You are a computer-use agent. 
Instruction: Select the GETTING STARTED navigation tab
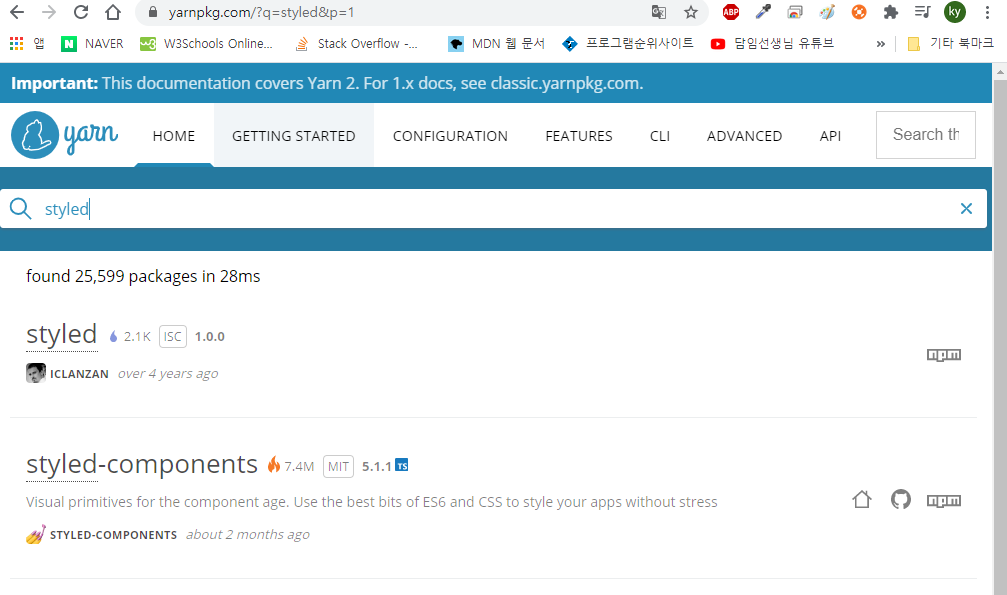[293, 136]
